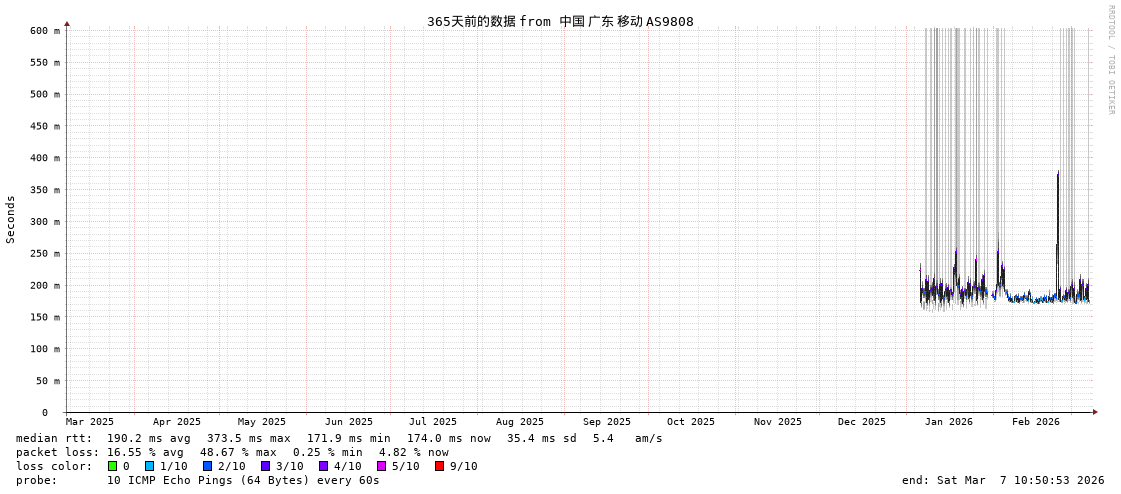Click the Sep 2025 x-axis label

point(607,422)
